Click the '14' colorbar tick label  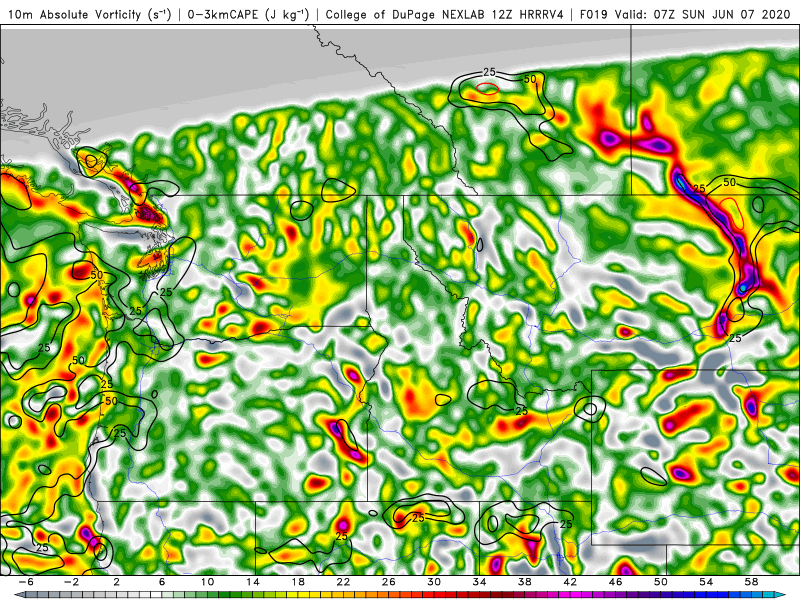tap(253, 582)
